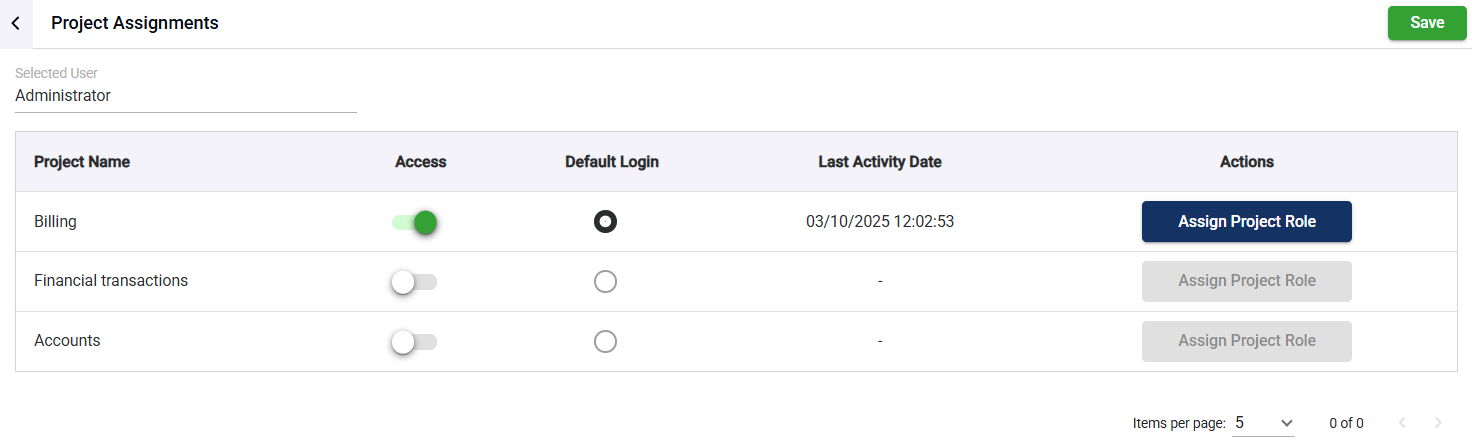This screenshot has height=448, width=1472.
Task: Click the Billing last activity date
Action: (880, 222)
